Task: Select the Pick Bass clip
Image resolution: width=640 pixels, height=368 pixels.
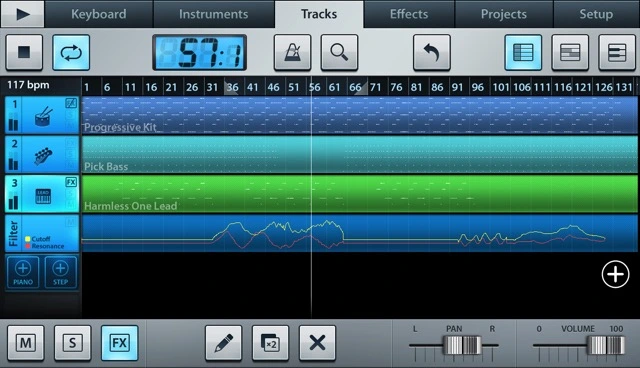Action: (x=360, y=155)
